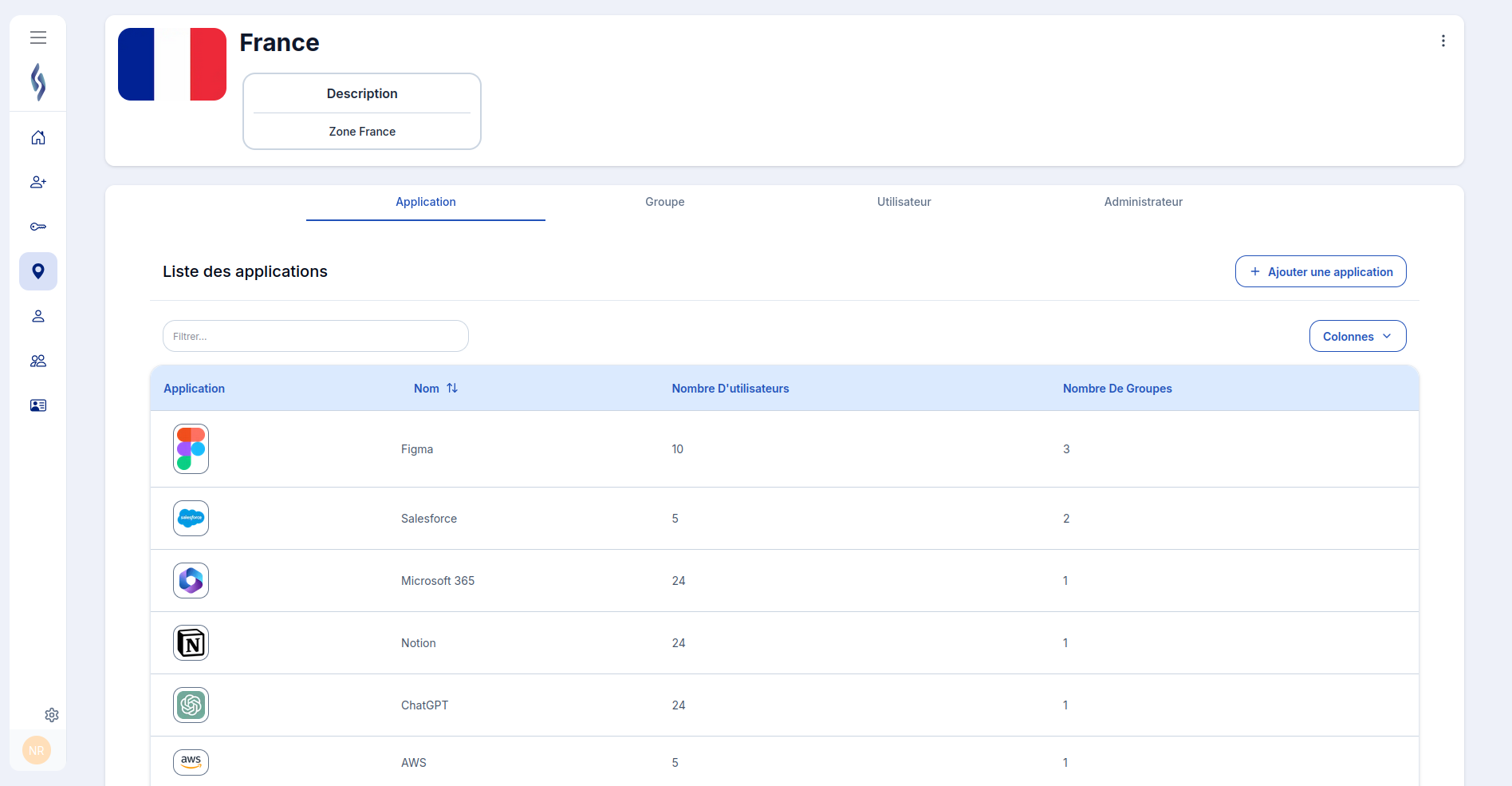
Task: Select the Figma application logo
Action: [191, 449]
